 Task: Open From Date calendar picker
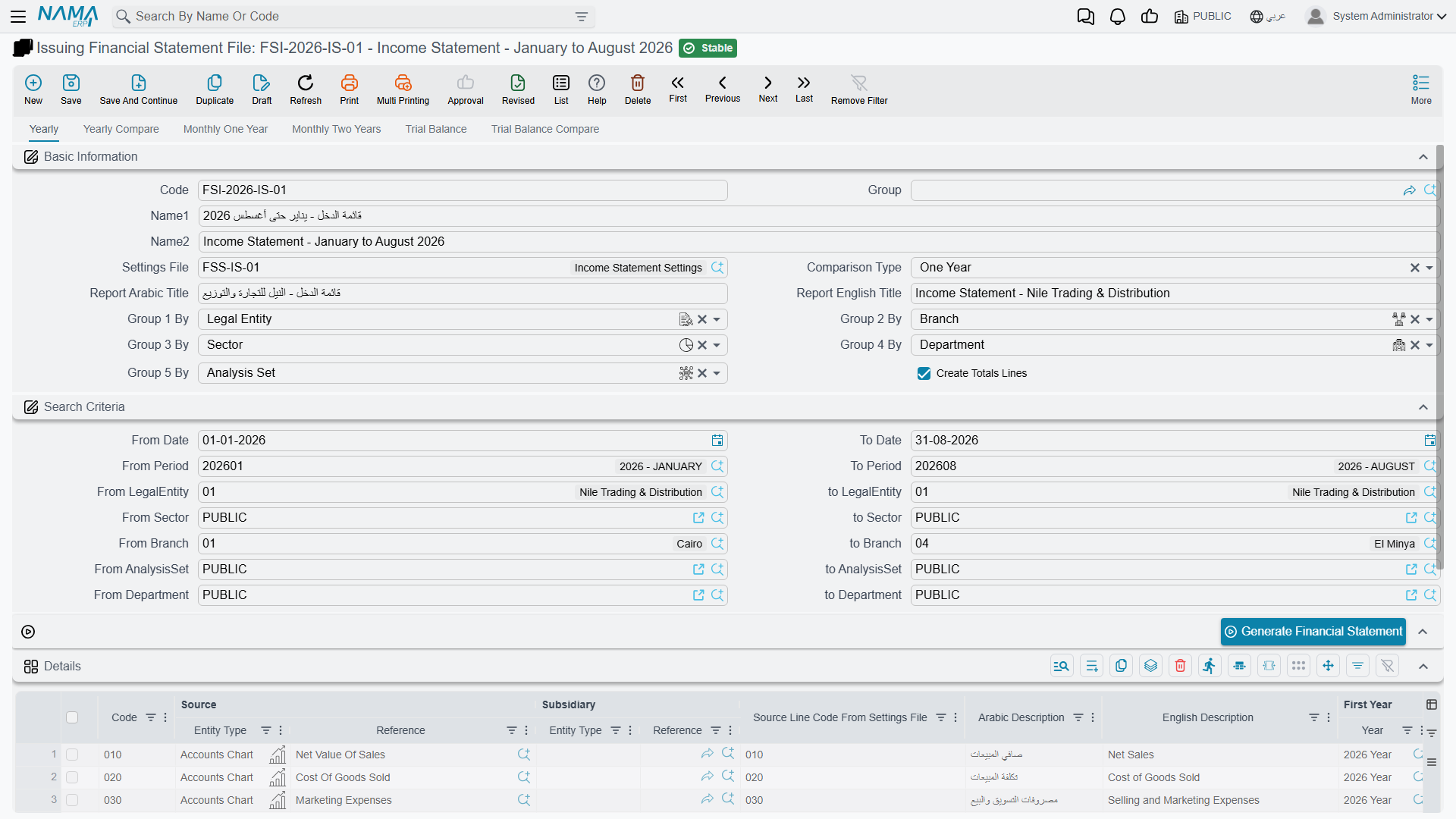click(717, 441)
